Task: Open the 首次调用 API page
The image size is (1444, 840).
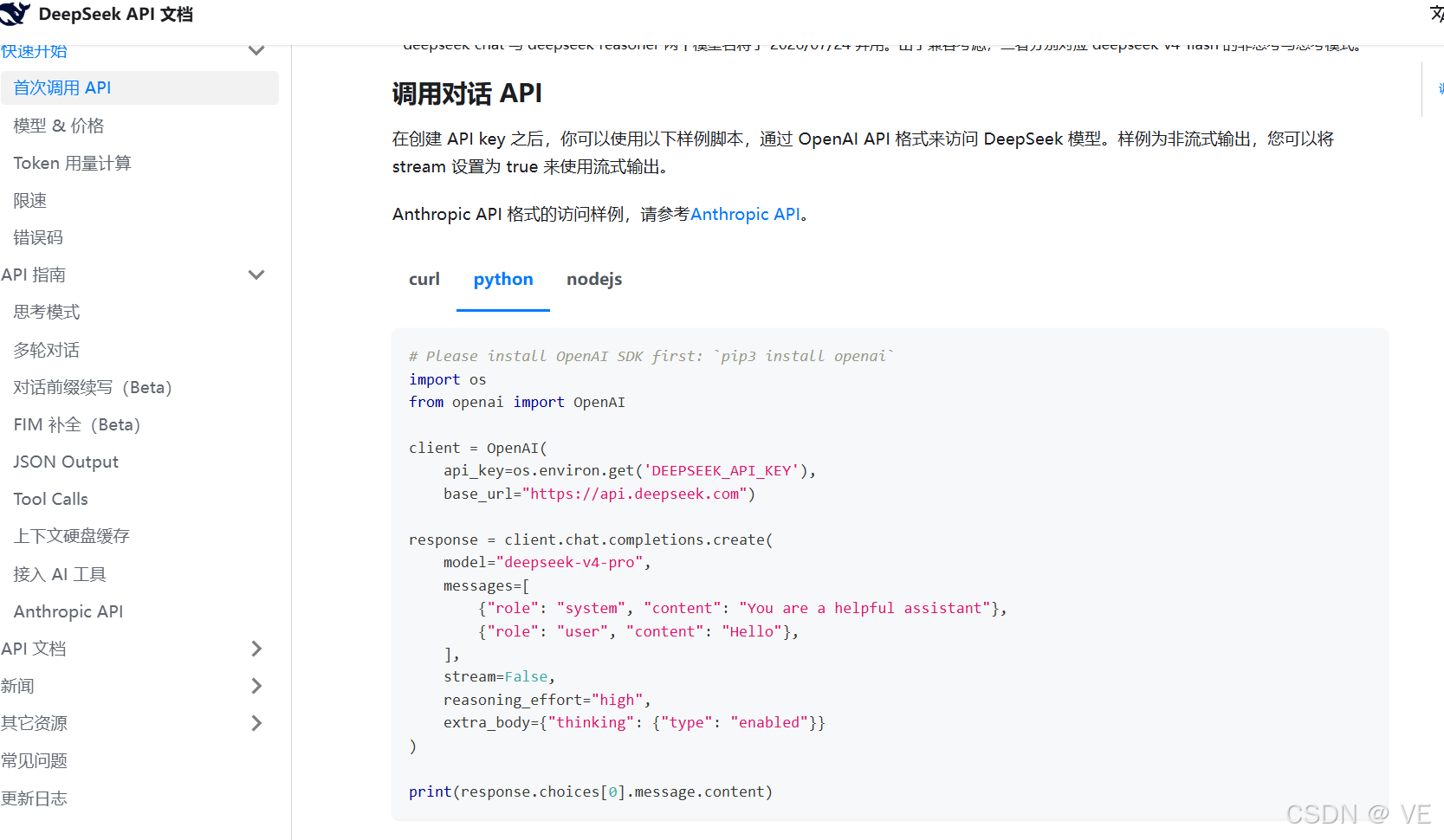Action: 139,87
